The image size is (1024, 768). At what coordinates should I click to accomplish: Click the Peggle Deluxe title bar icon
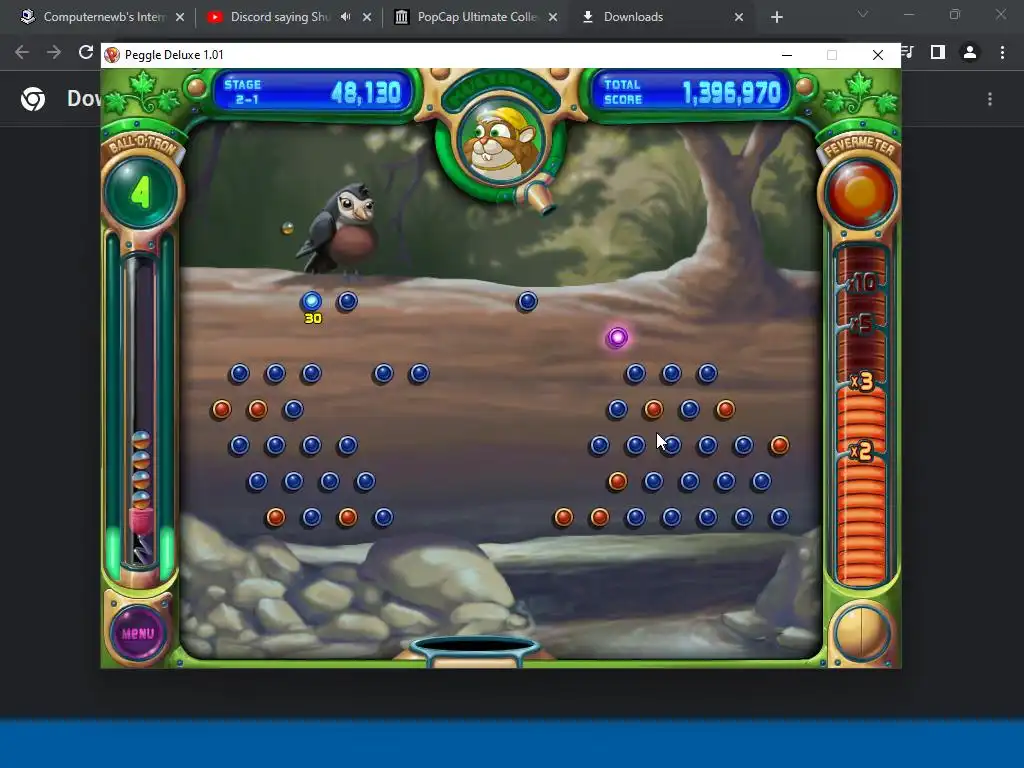(x=112, y=55)
